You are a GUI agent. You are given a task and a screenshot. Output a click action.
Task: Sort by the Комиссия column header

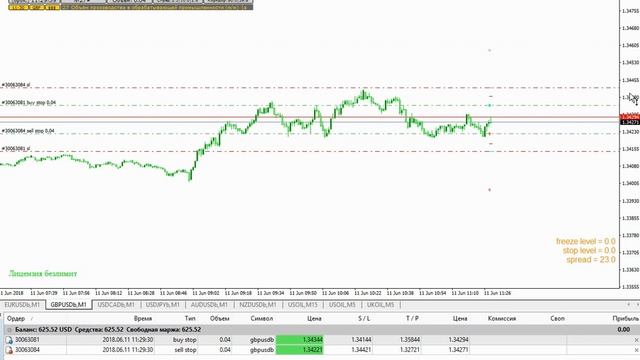tap(502, 318)
